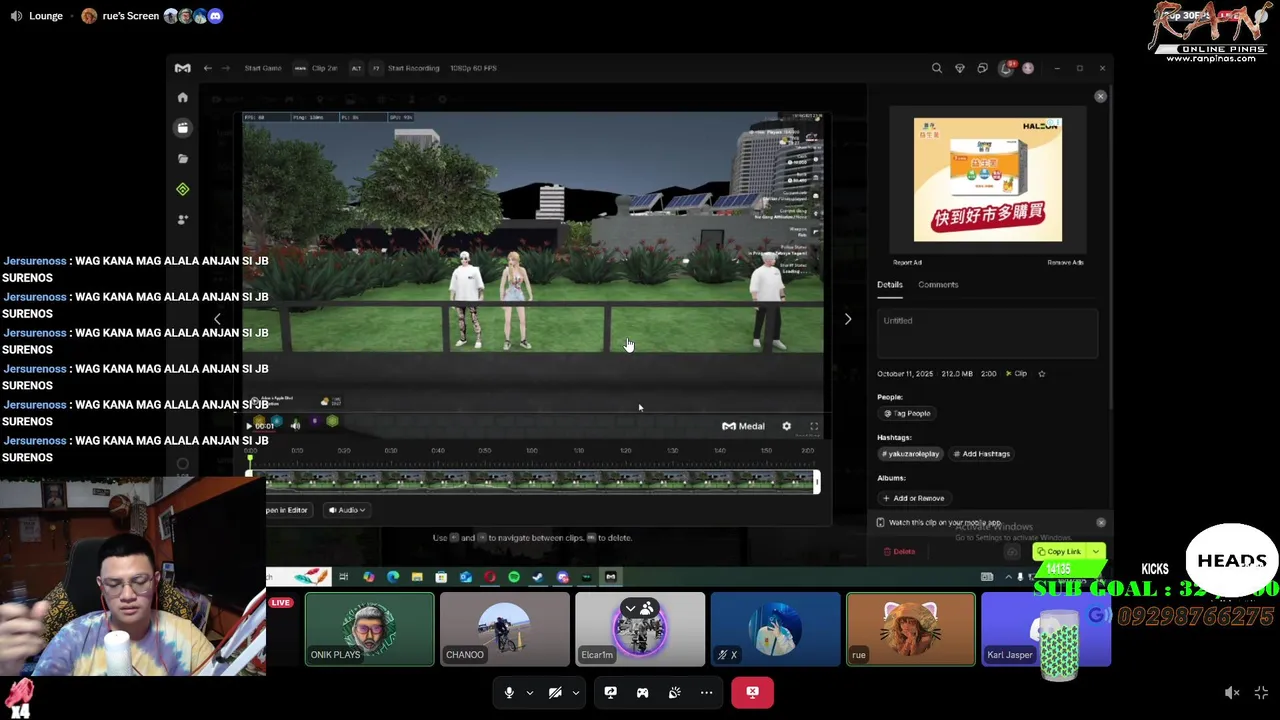1280x720 pixels.
Task: Click the share screen icon
Action: coord(611,692)
